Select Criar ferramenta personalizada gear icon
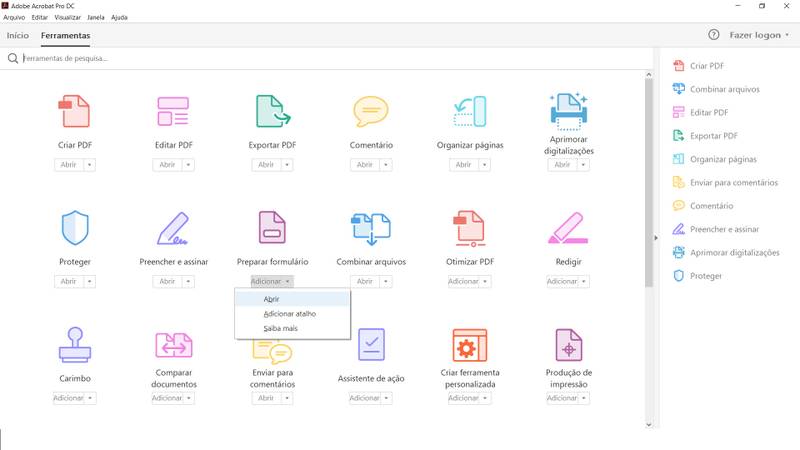 pyautogui.click(x=469, y=345)
